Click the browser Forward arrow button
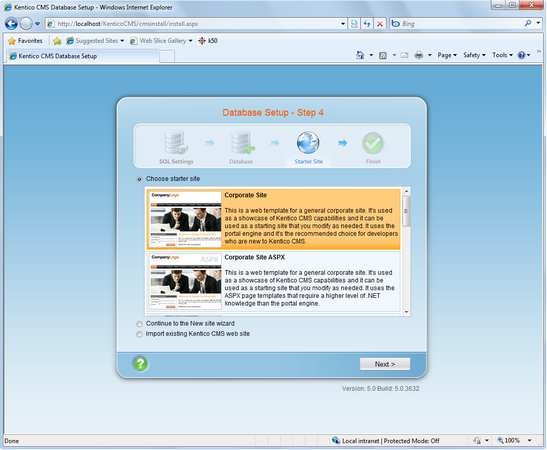The width and height of the screenshot is (547, 450). point(26,24)
